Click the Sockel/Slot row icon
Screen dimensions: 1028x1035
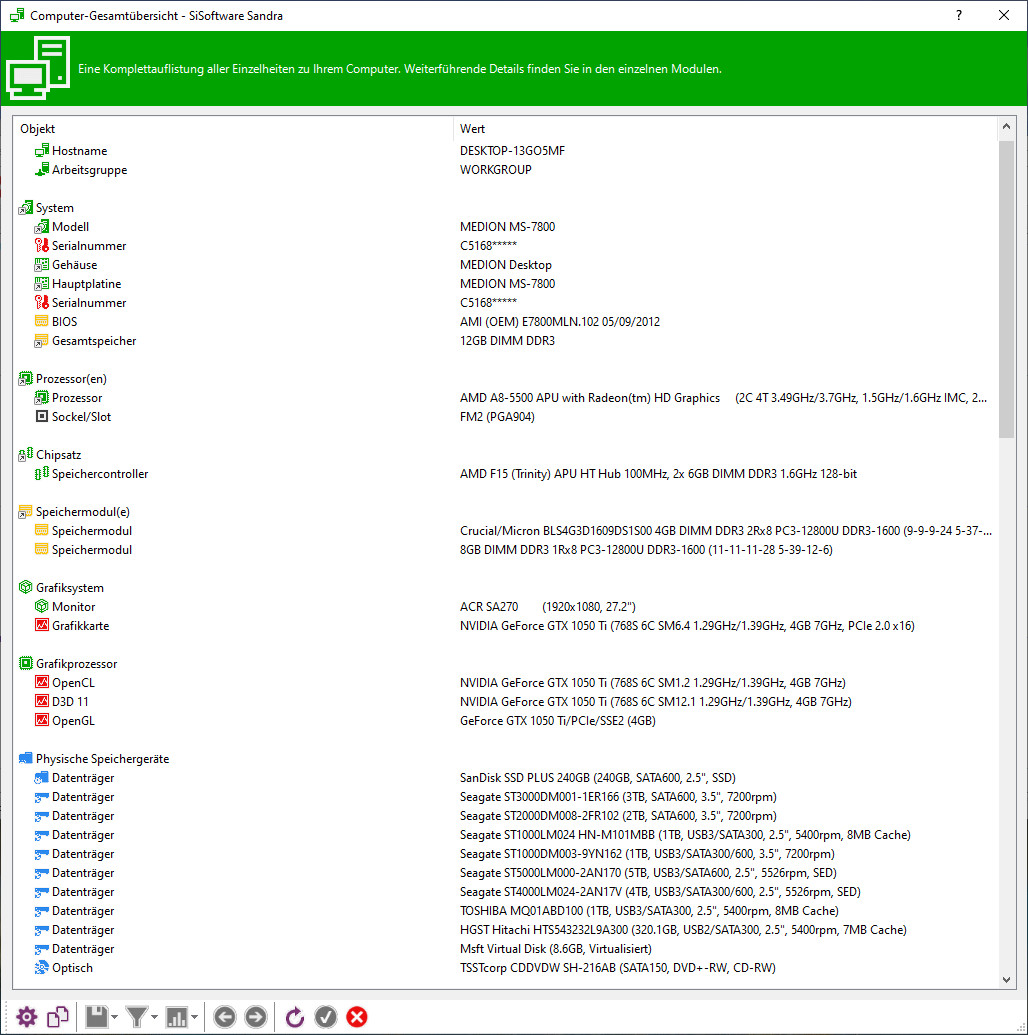click(42, 417)
